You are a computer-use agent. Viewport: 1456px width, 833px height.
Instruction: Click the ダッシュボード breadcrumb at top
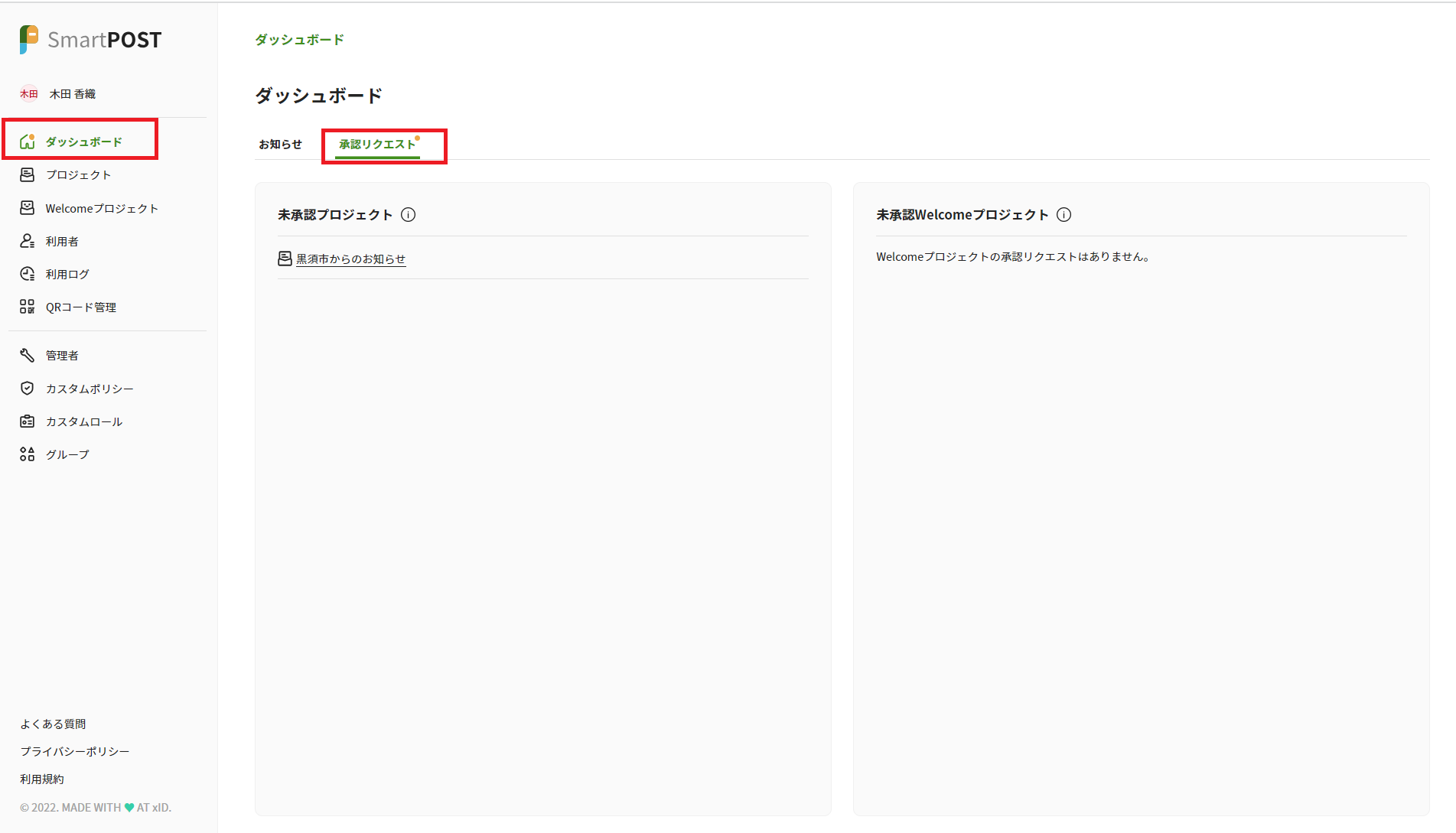(x=299, y=40)
